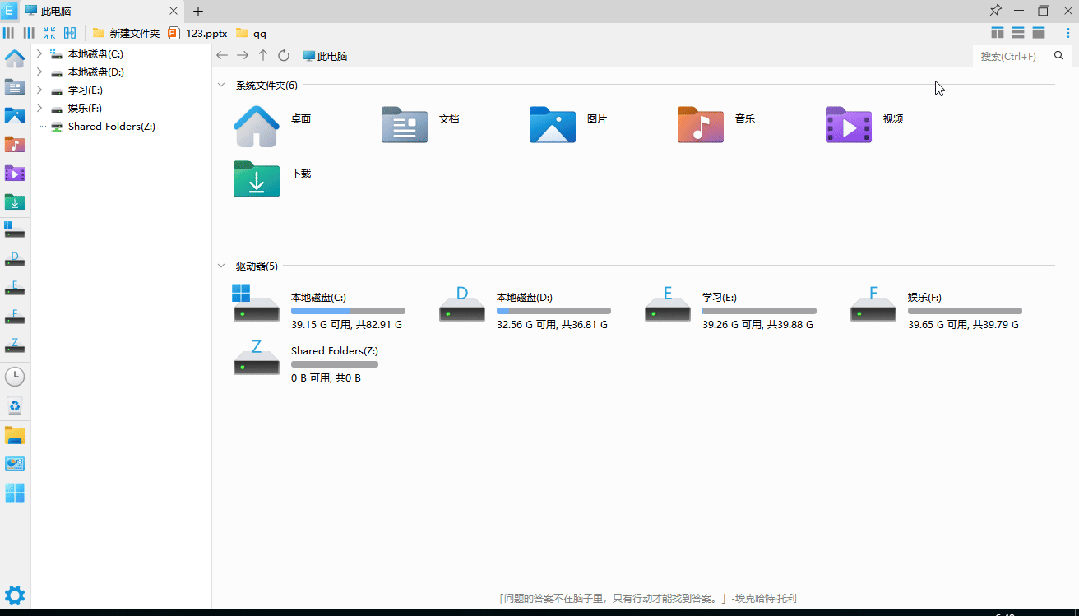The width and height of the screenshot is (1079, 616).
Task: Click the quote text at the bottom
Action: point(648,599)
